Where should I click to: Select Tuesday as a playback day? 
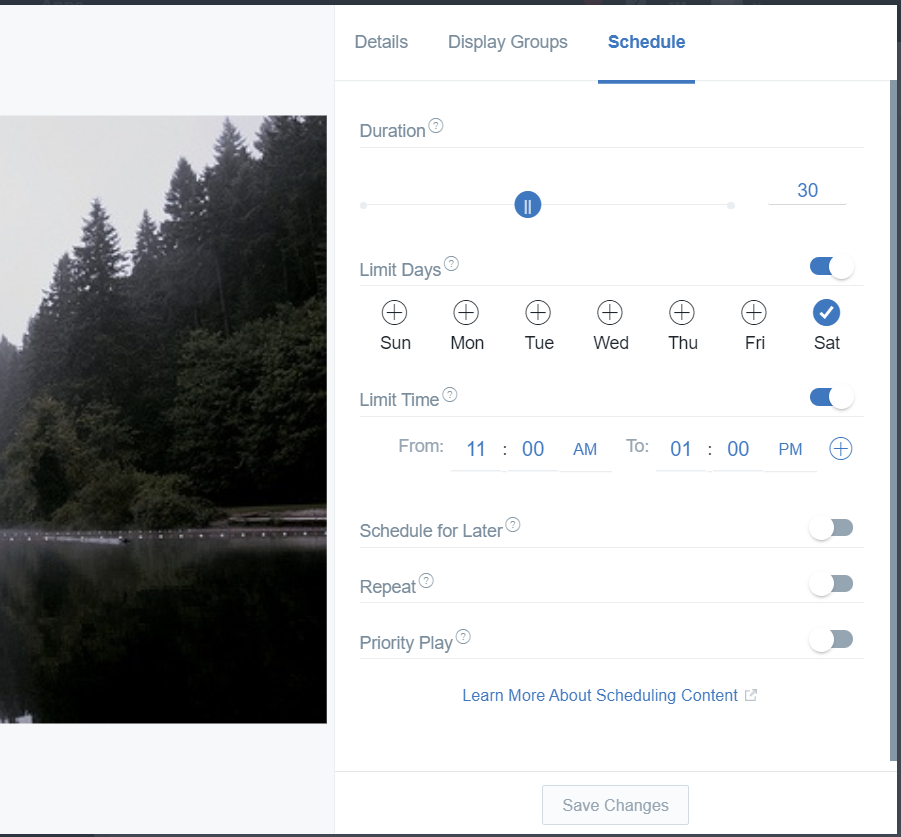click(x=538, y=312)
